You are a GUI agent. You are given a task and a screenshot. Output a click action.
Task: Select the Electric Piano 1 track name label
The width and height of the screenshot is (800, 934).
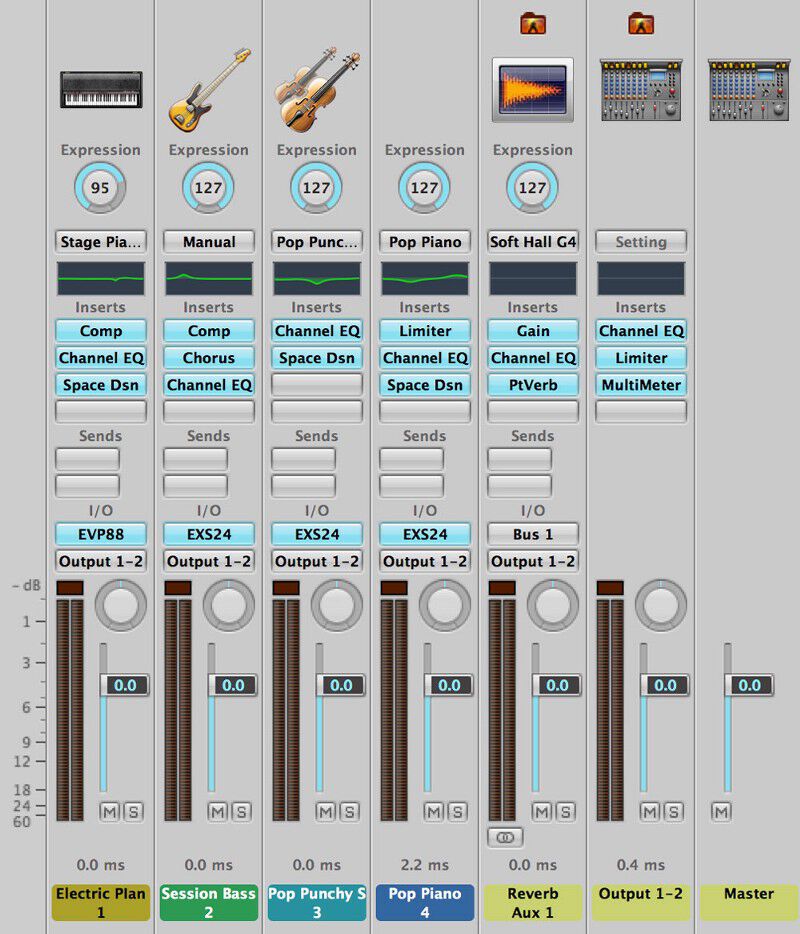(x=101, y=902)
